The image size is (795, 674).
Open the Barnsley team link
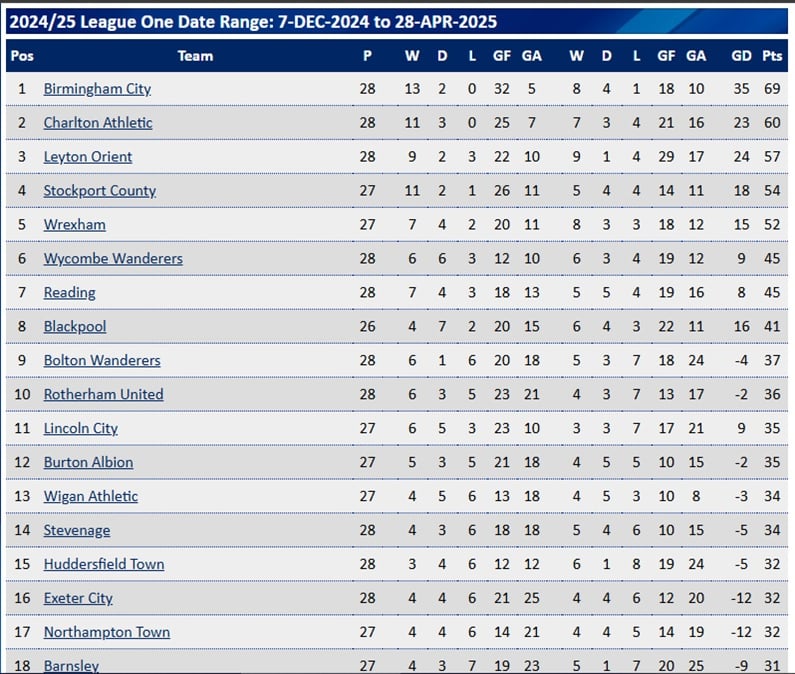71,665
